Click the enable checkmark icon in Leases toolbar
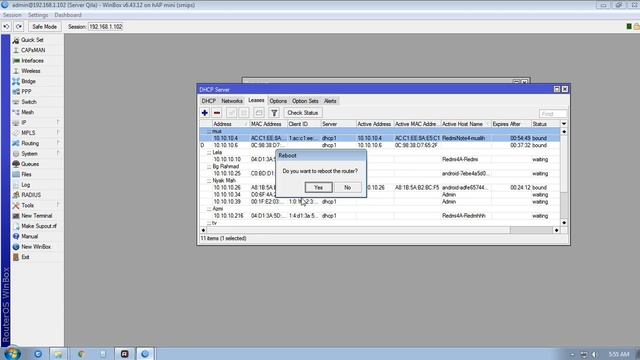This screenshot has height=360, width=640. pos(231,113)
